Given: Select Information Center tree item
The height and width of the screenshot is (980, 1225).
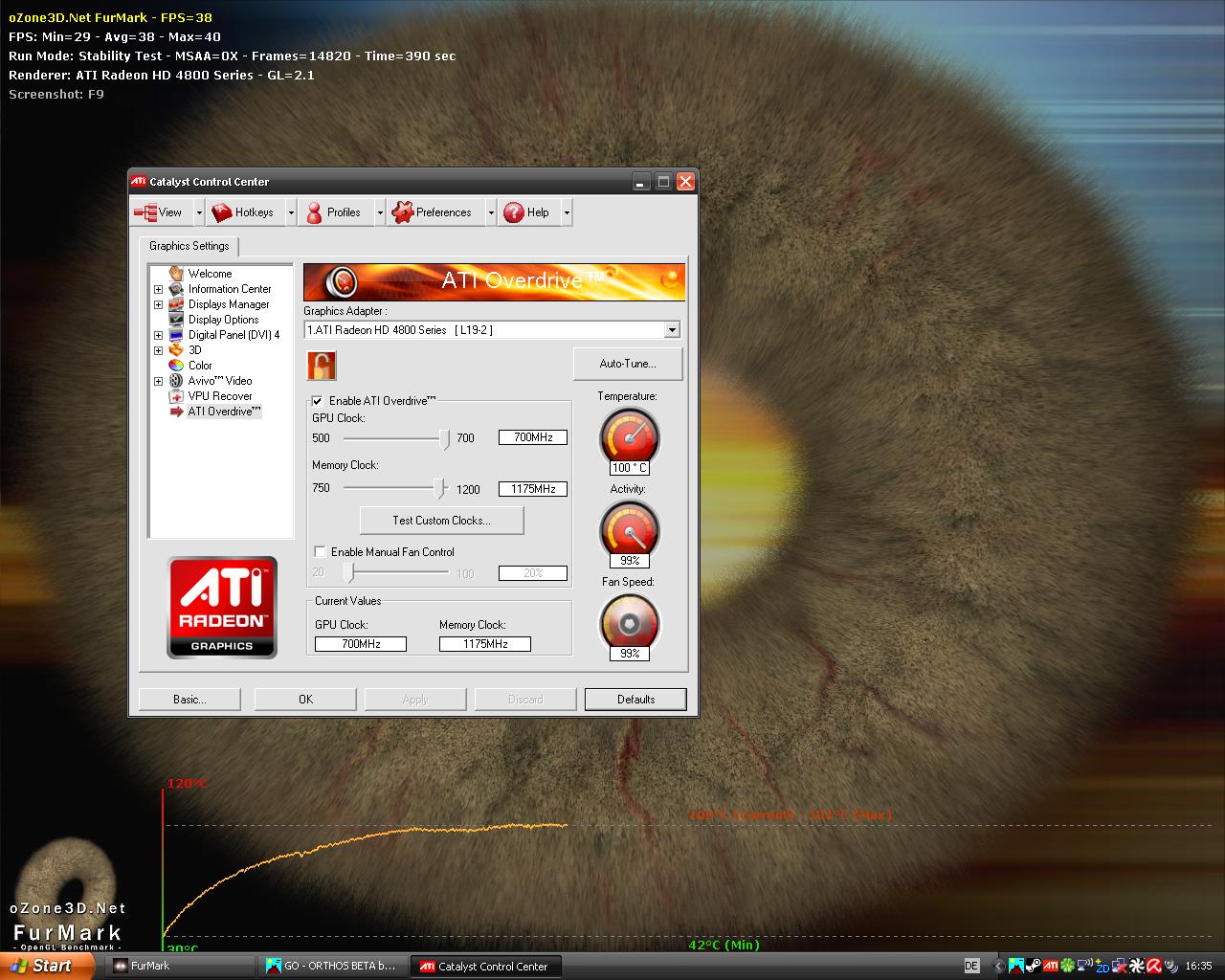Looking at the screenshot, I should point(230,289).
